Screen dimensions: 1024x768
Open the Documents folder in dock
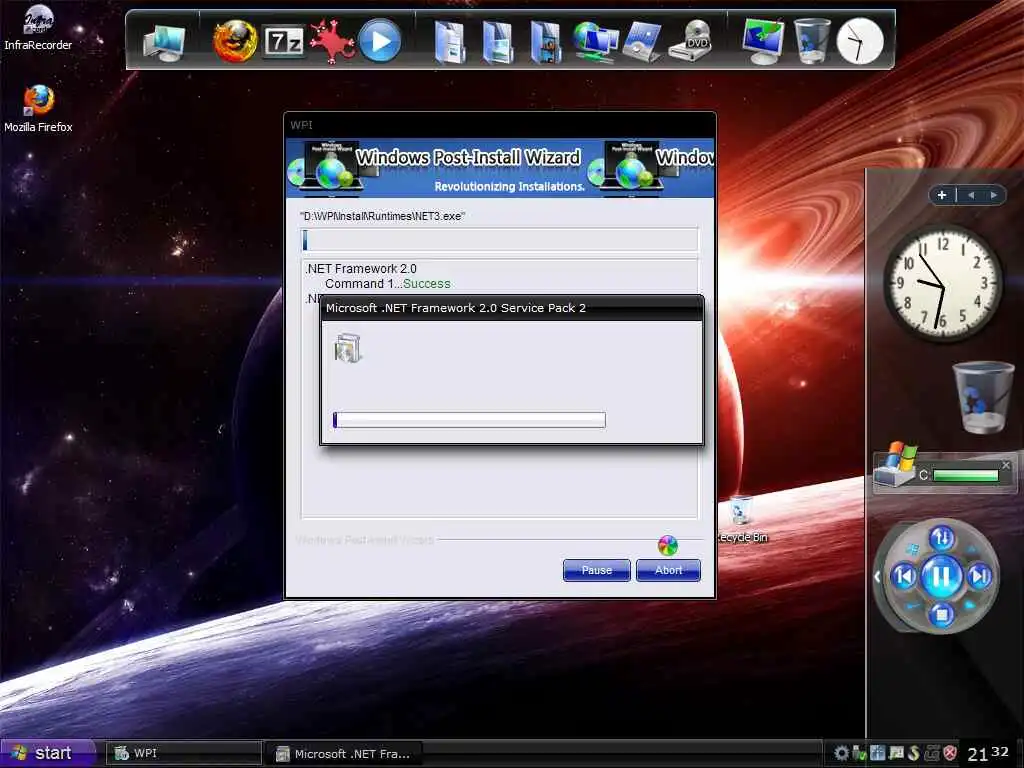click(x=450, y=43)
